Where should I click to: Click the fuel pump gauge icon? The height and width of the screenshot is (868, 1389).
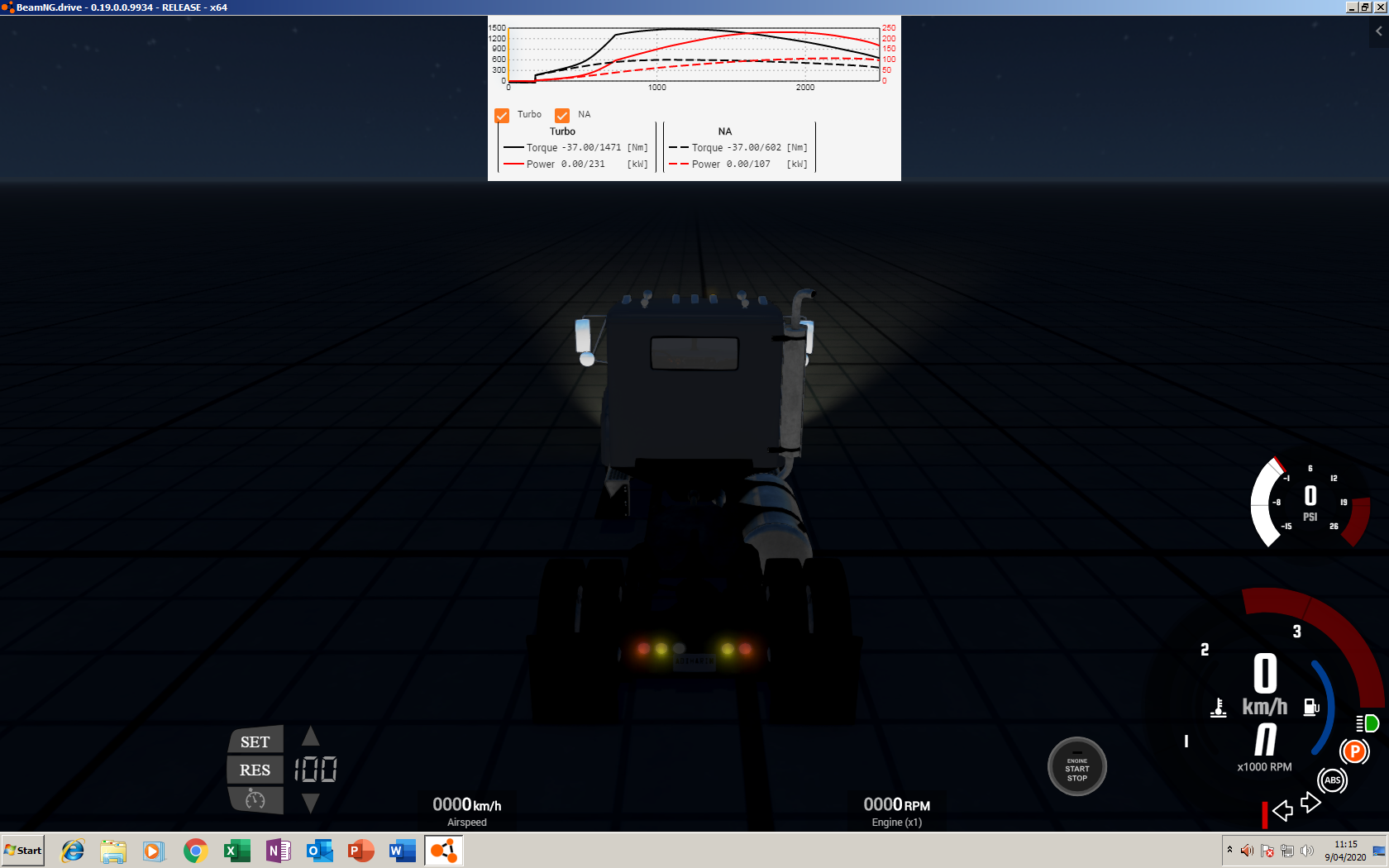click(1311, 707)
